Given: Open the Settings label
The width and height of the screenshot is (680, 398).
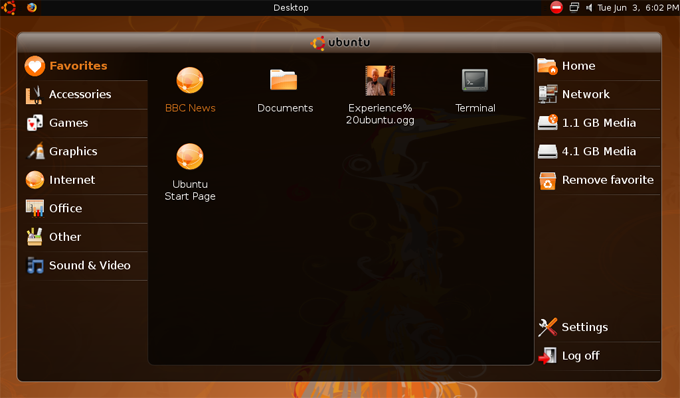Looking at the screenshot, I should pos(585,327).
